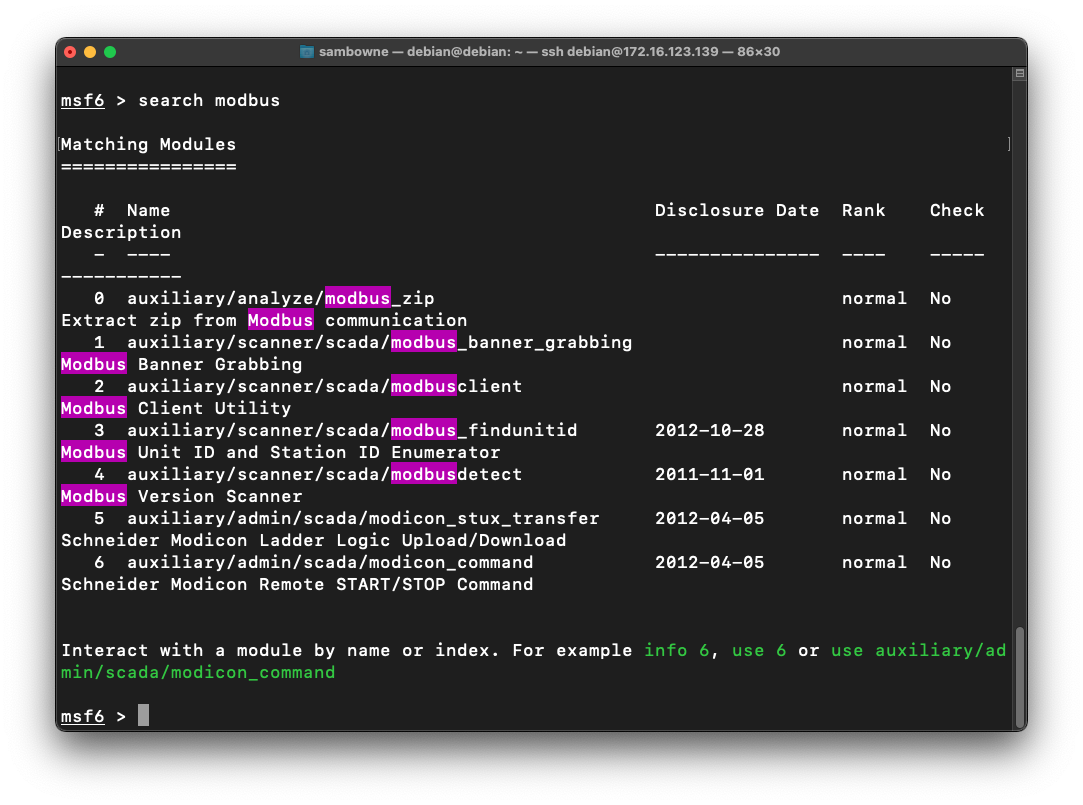Click the date 2011-11-01
The image size is (1083, 805).
click(709, 475)
